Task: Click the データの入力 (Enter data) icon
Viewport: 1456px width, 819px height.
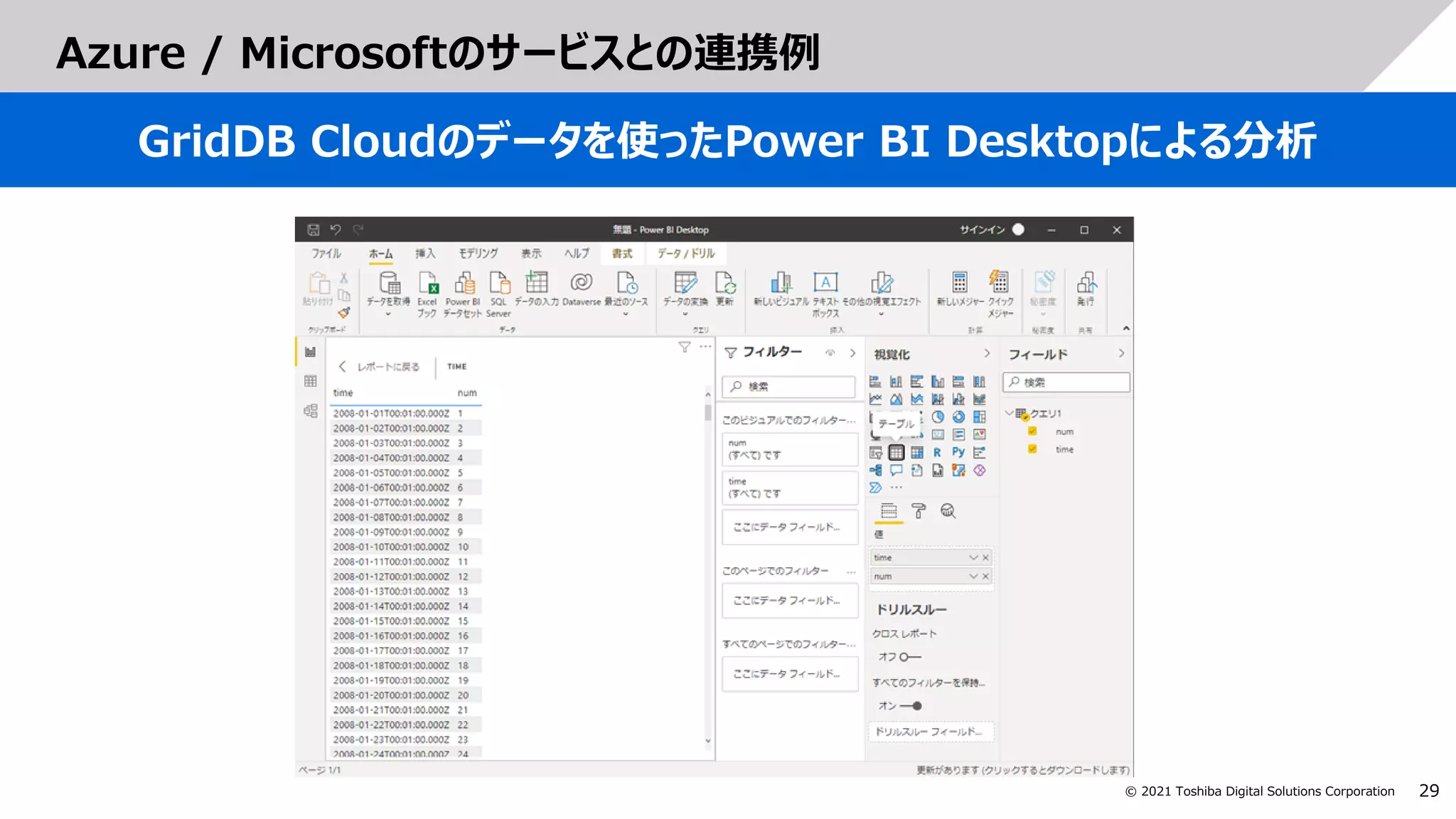Action: (537, 282)
